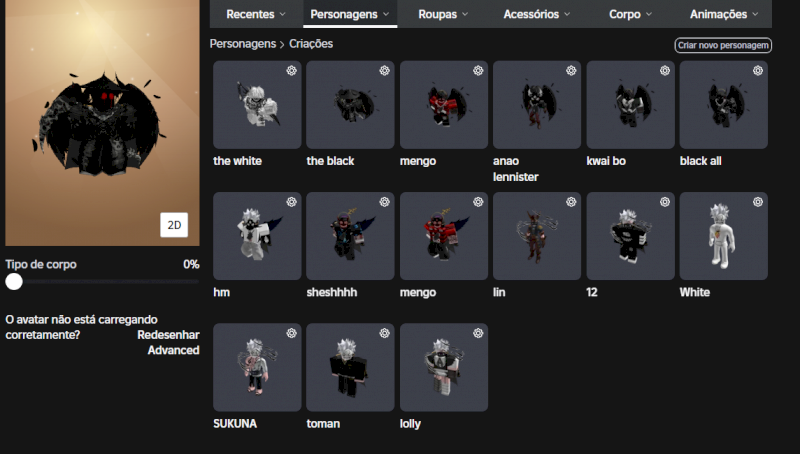Select 'White' character thumbnail
The image size is (800, 454).
[723, 236]
